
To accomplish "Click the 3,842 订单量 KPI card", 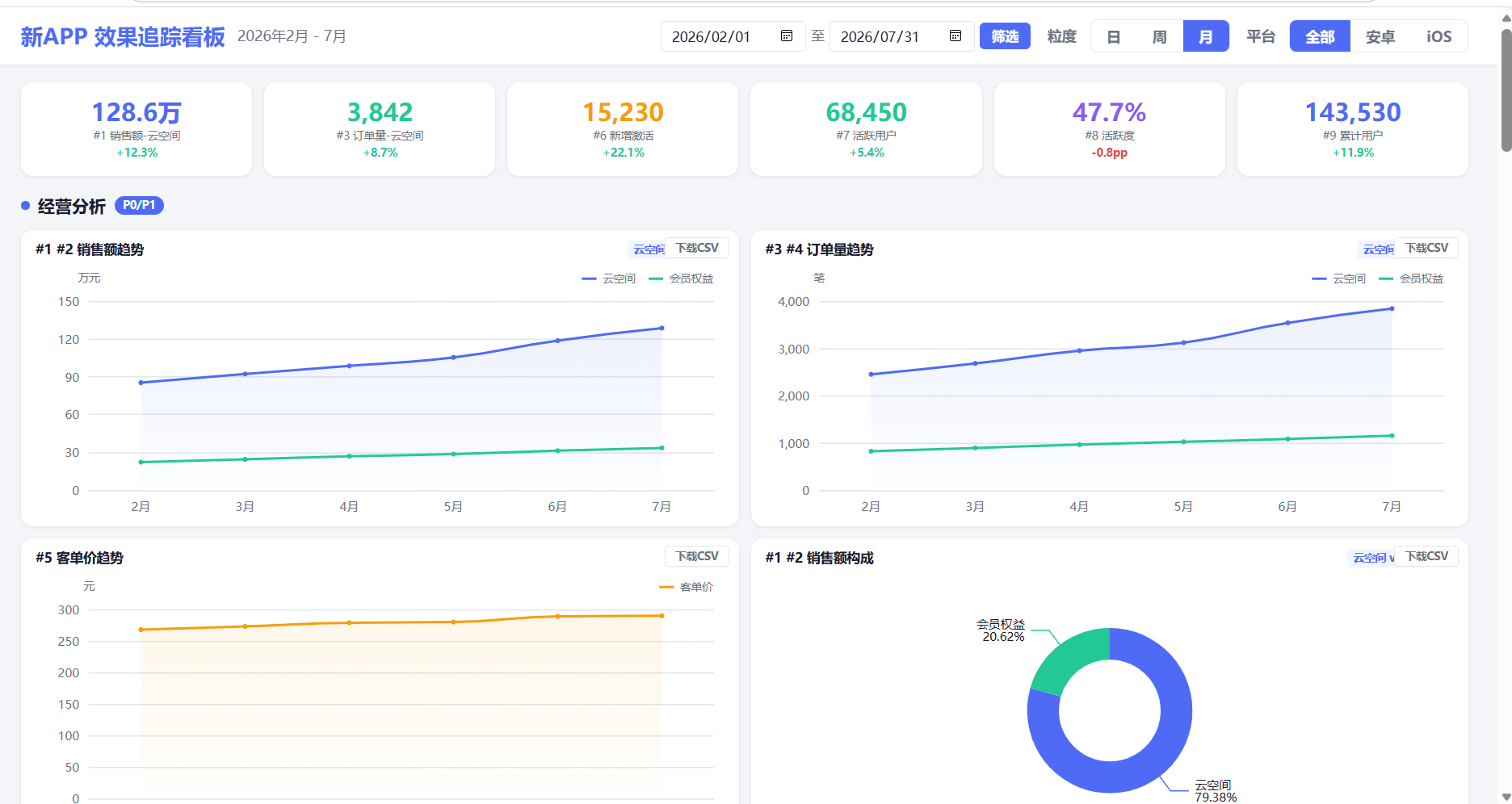I will click(x=380, y=129).
